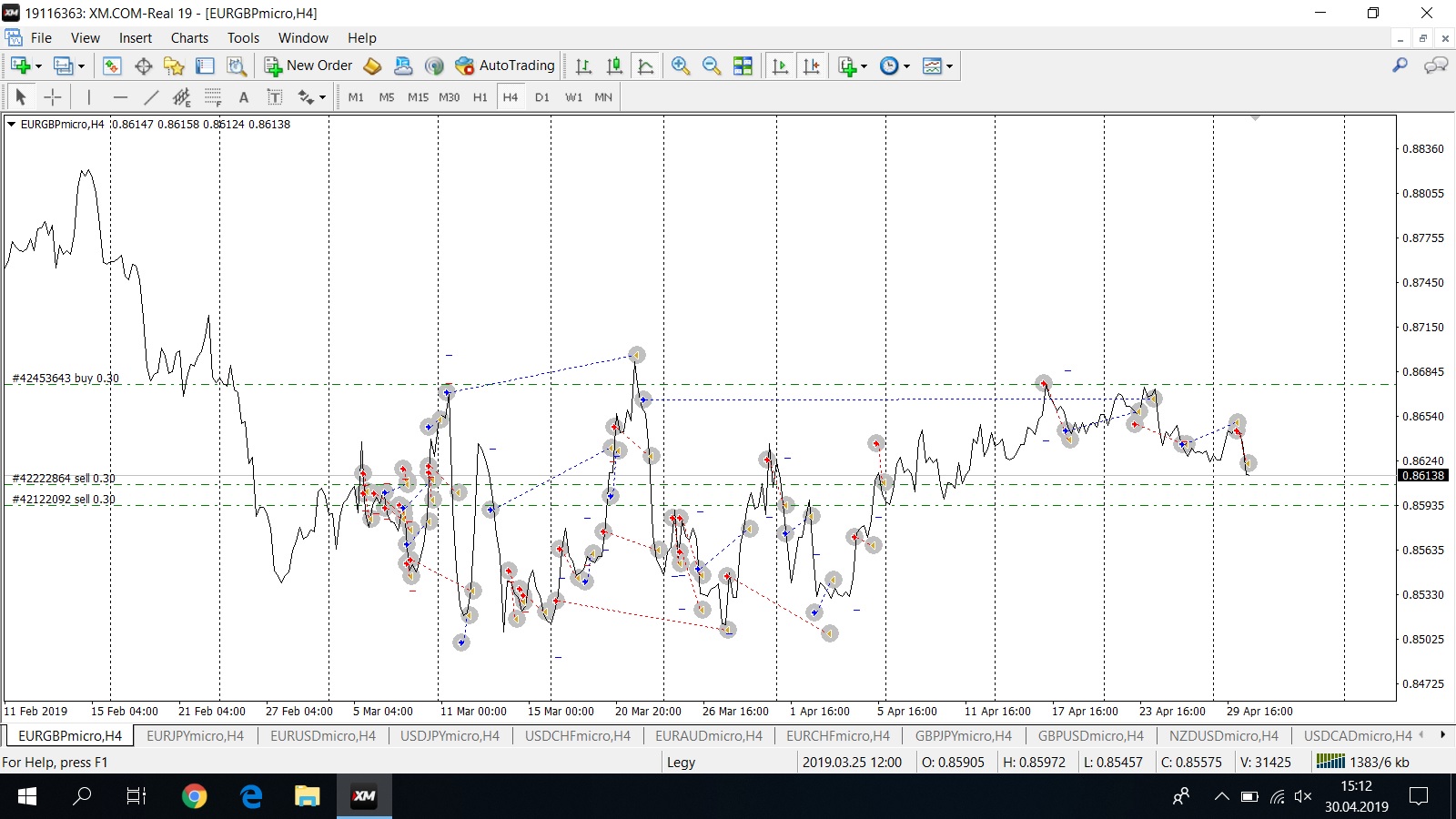The height and width of the screenshot is (819, 1456).
Task: Select the Crosshair tool
Action: tap(53, 97)
